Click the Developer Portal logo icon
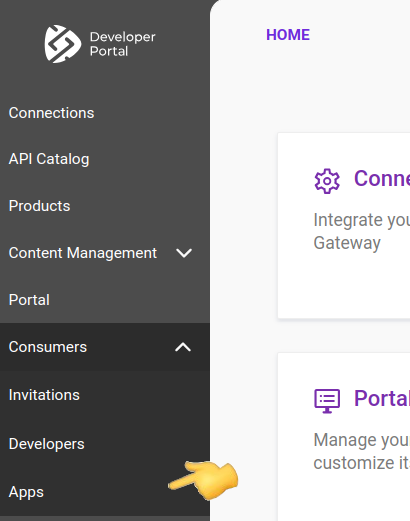Screen dimensions: 410x521 pos(63,44)
